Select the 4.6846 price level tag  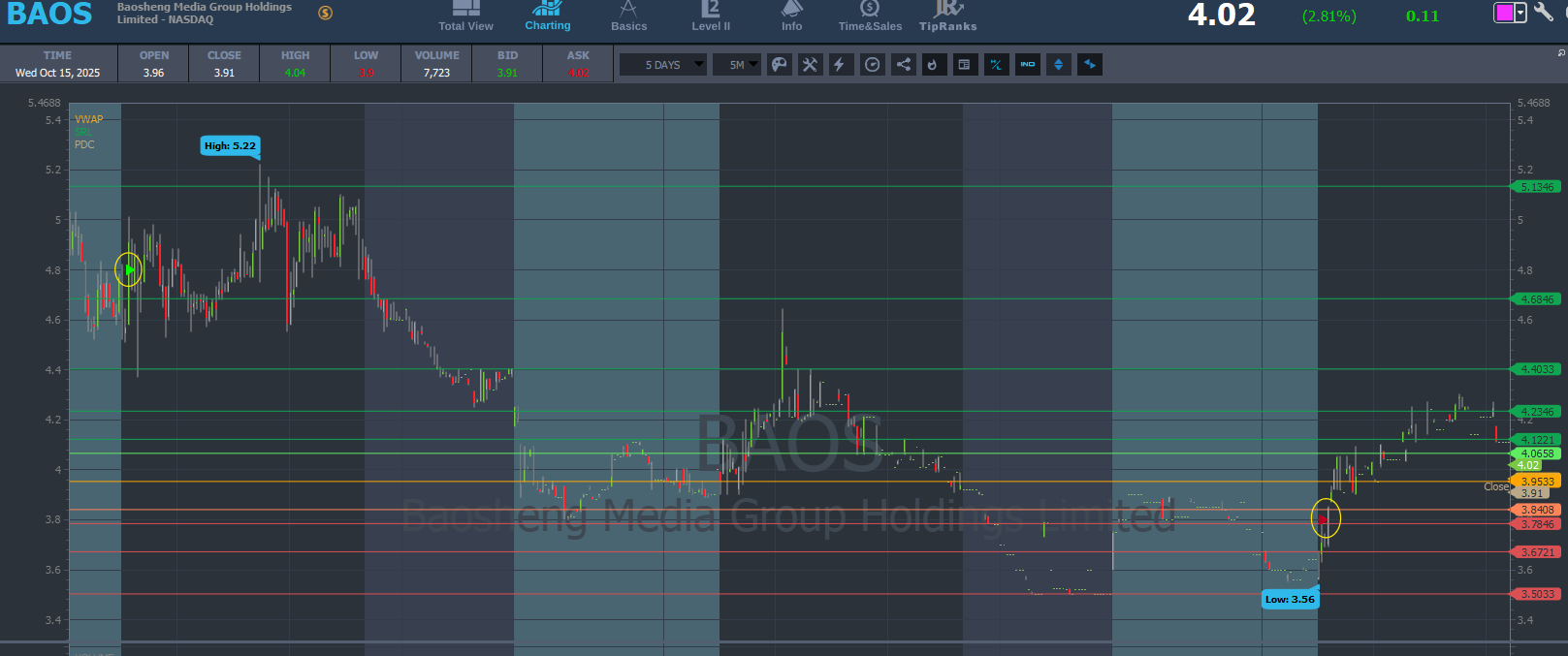click(1536, 299)
